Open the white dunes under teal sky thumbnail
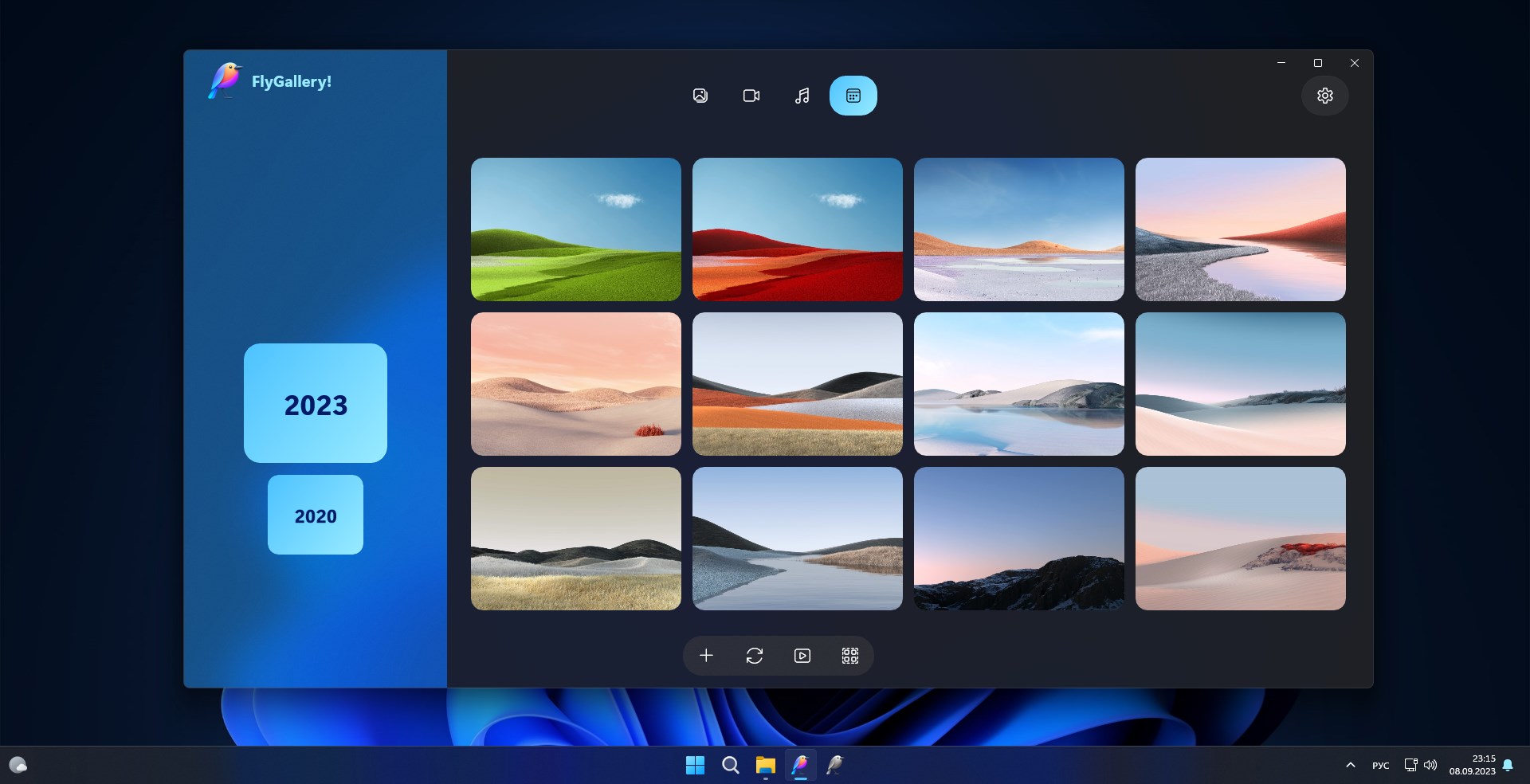The width and height of the screenshot is (1530, 784). [1241, 384]
